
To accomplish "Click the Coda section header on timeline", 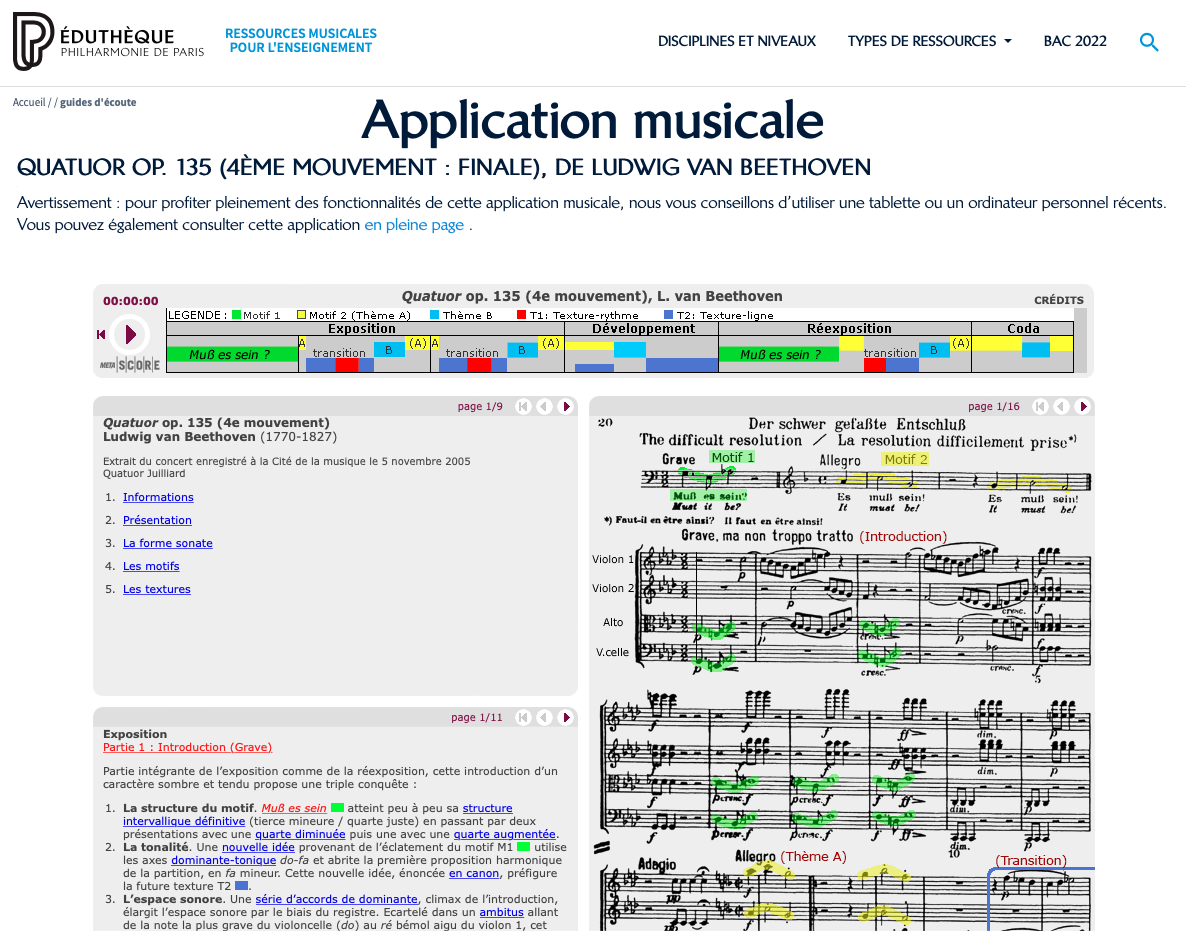I will (x=1022, y=328).
